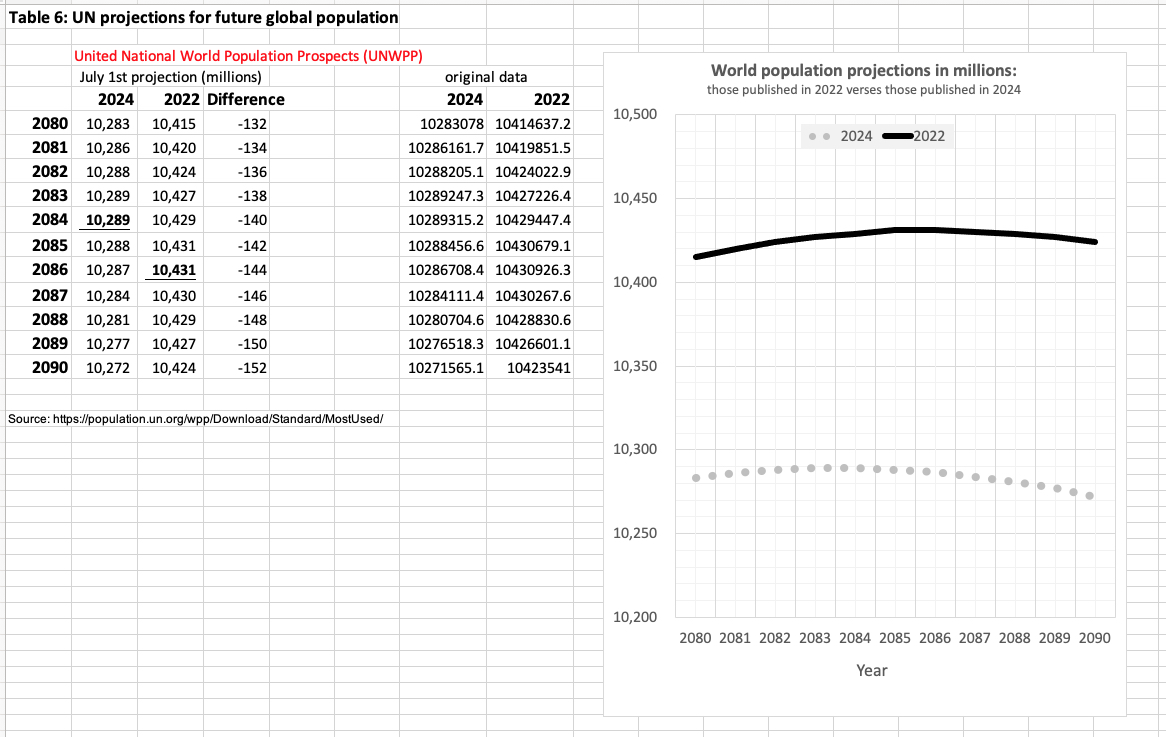Click the thick black 2022 series line
The image size is (1166, 737).
(x=895, y=230)
